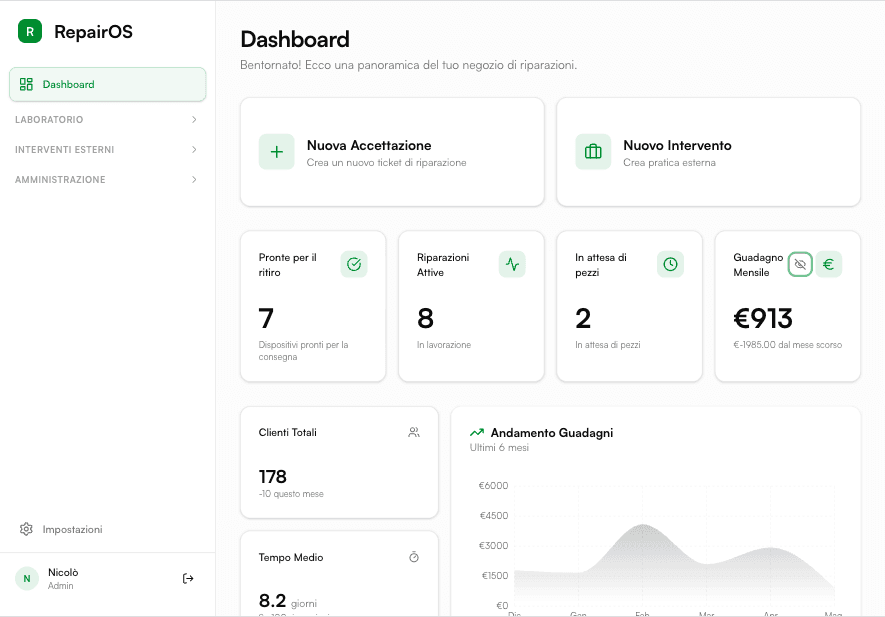Click the INTERVENTI ESTERNI label

(64, 150)
